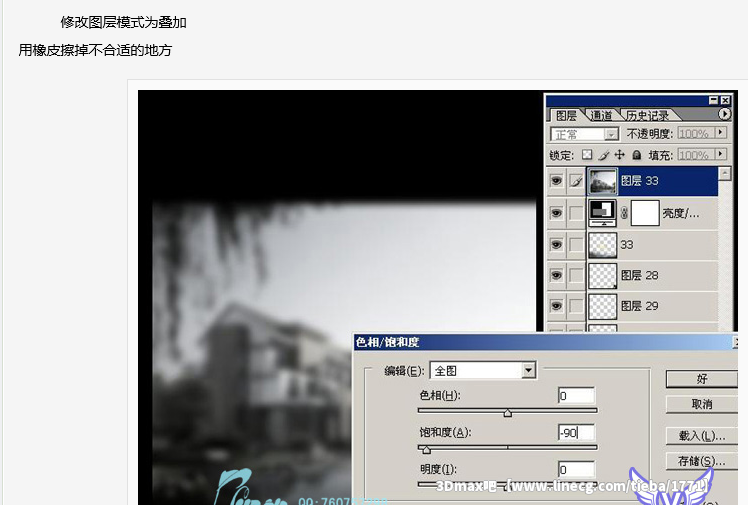
Task: Select the layer named 33
Action: point(632,245)
